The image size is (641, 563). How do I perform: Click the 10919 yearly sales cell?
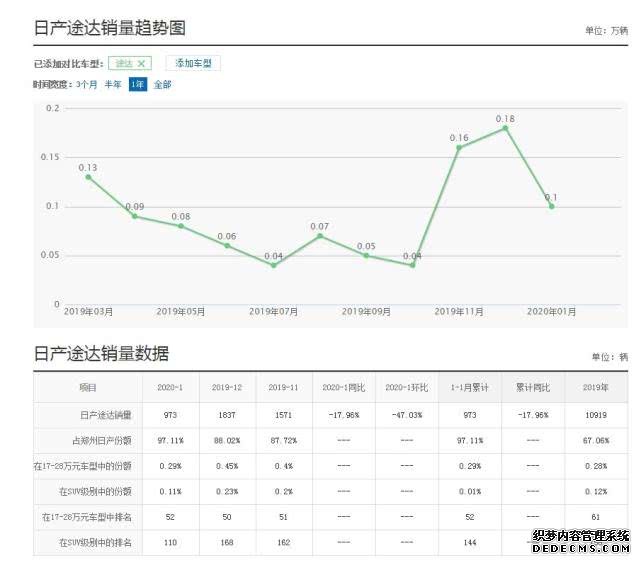596,415
